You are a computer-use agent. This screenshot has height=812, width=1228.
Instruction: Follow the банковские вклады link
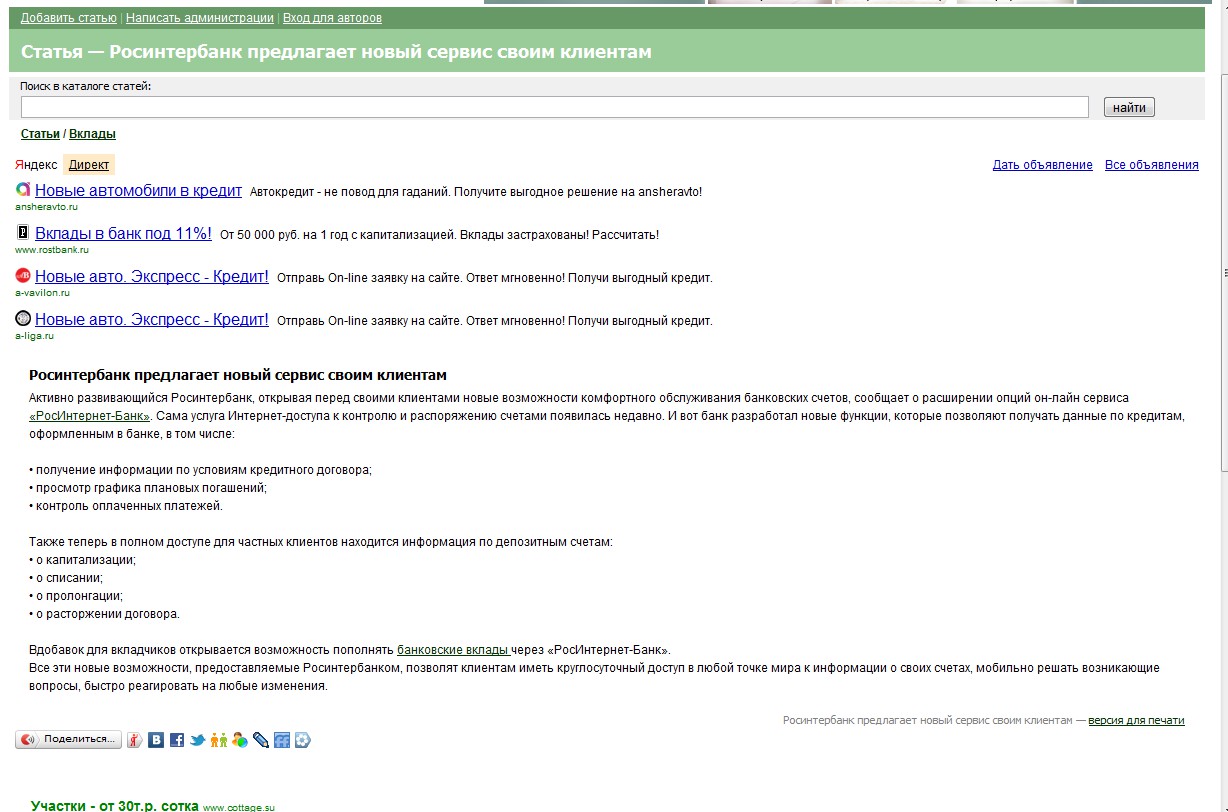tap(454, 650)
